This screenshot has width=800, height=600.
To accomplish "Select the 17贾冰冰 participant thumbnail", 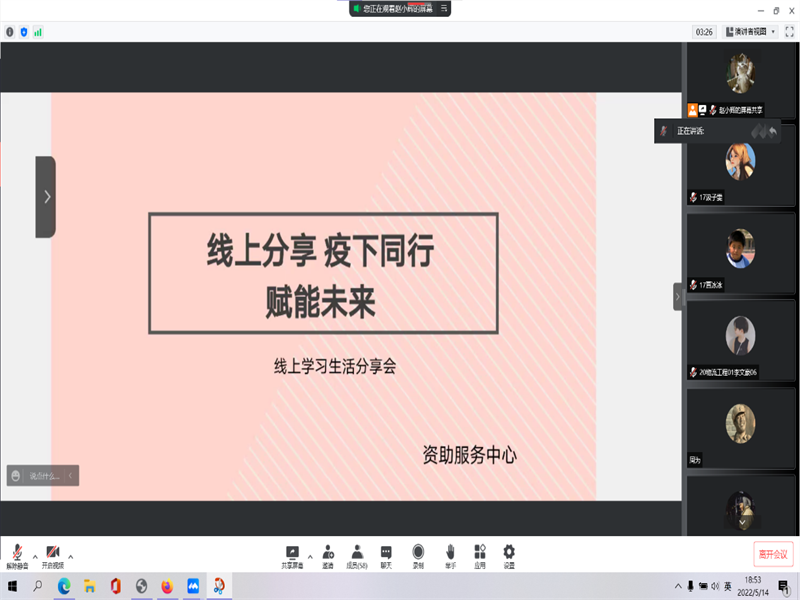I will pos(740,250).
